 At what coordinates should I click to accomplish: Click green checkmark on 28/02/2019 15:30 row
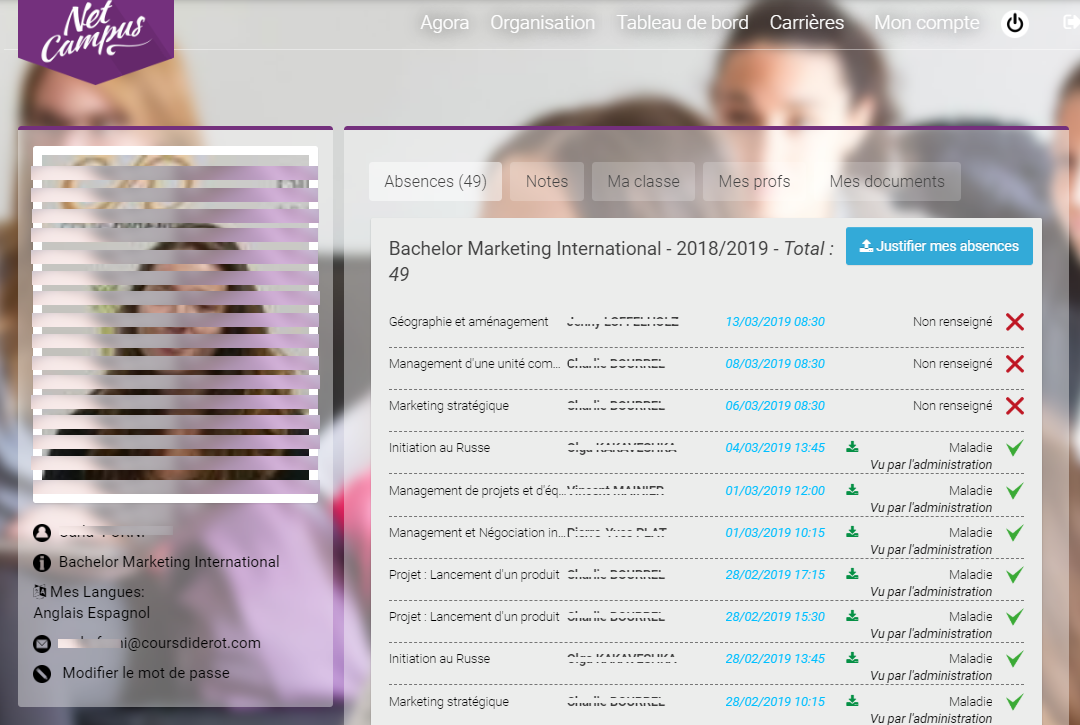click(x=1015, y=617)
